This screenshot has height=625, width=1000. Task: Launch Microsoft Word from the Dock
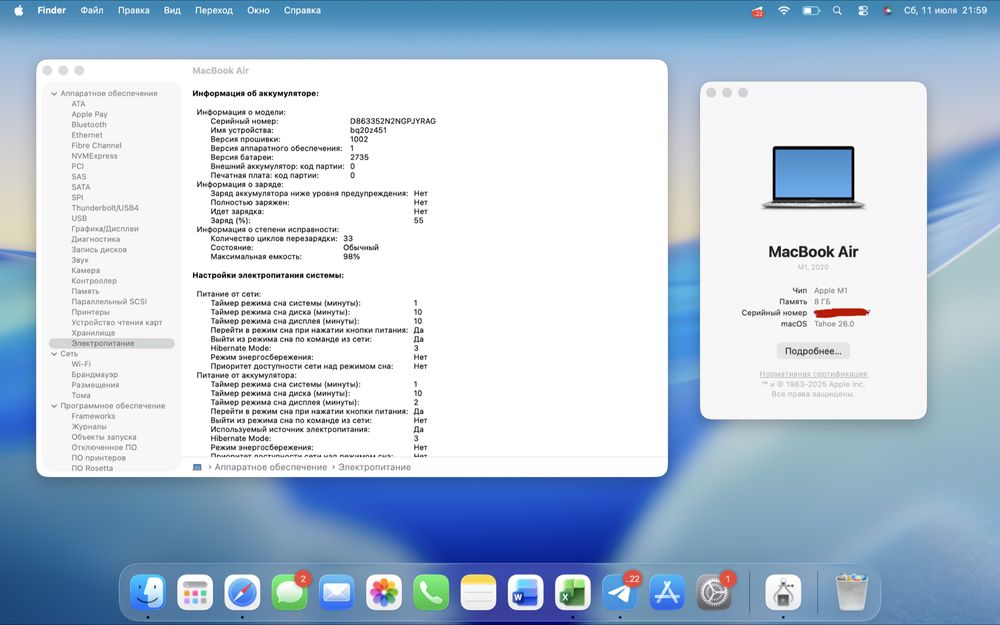pos(526,592)
